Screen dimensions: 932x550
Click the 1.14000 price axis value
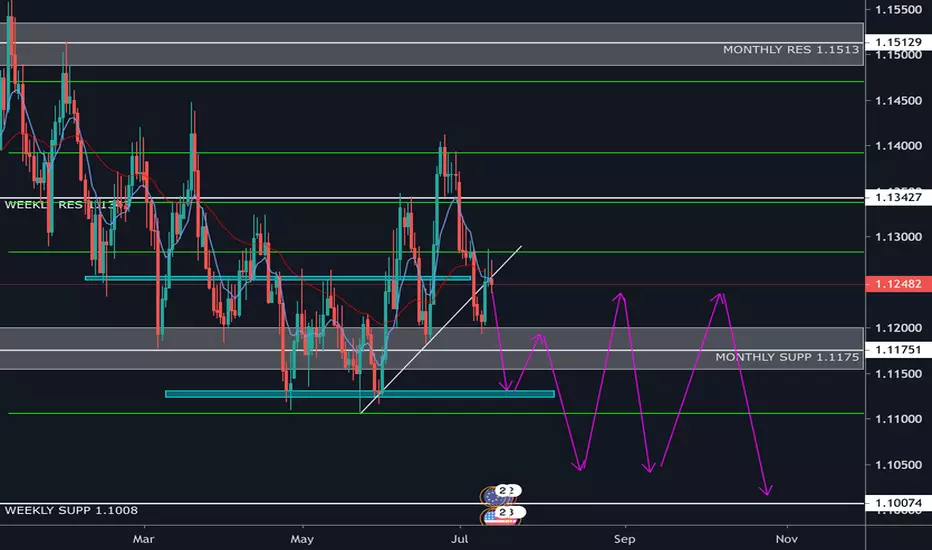(x=898, y=146)
